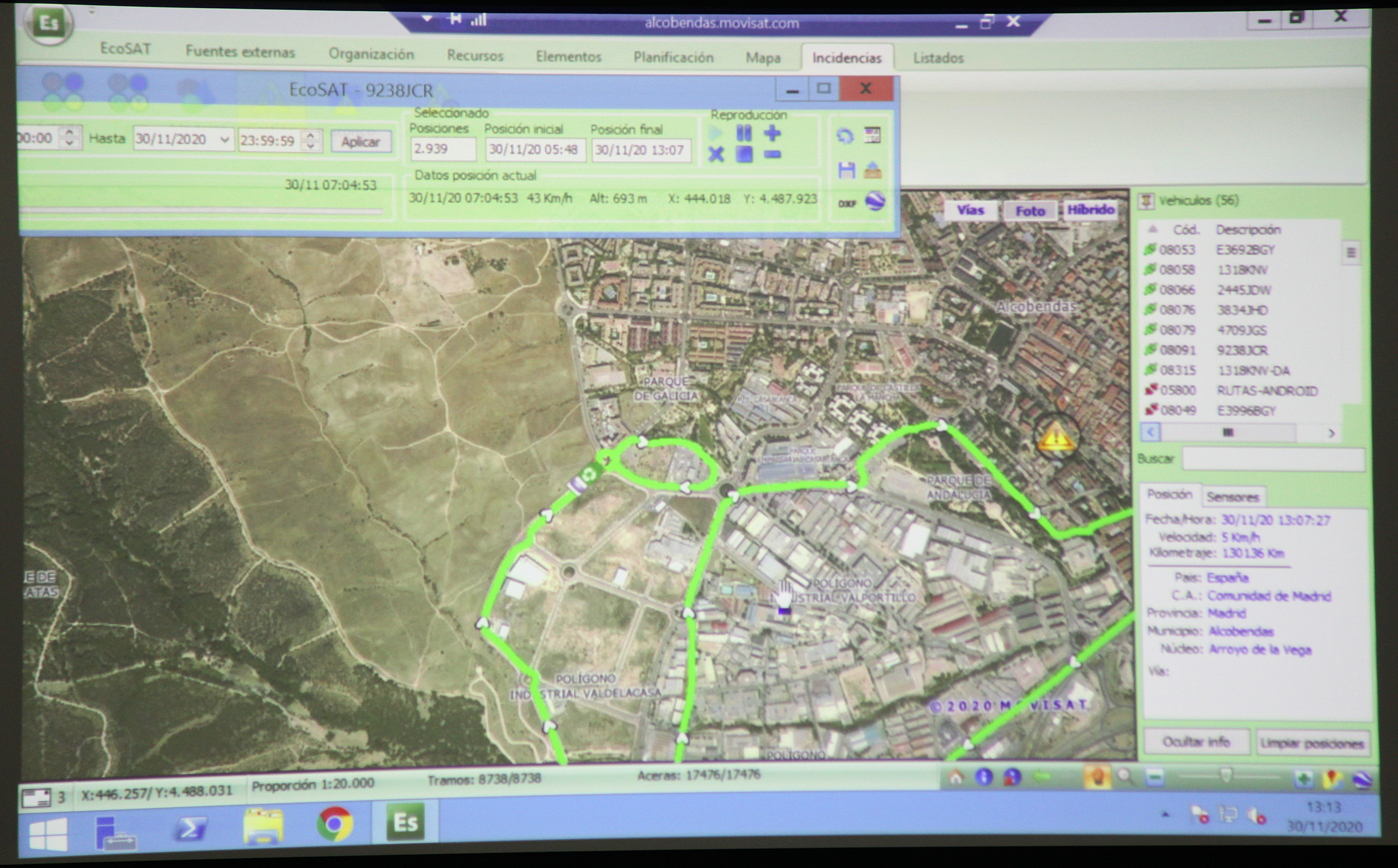Export the route as DXF

point(847,204)
